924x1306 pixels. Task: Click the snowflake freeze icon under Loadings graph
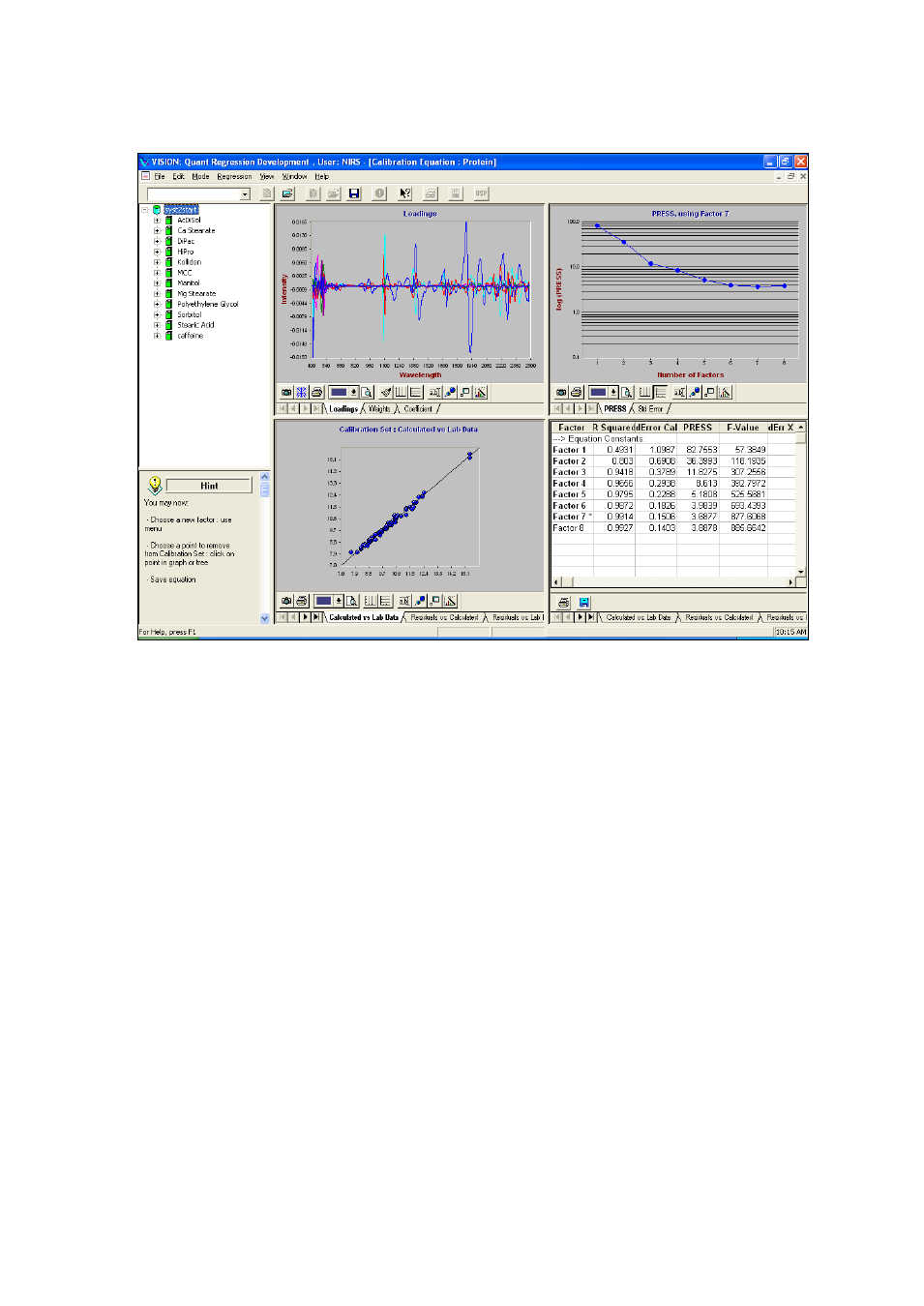(301, 393)
